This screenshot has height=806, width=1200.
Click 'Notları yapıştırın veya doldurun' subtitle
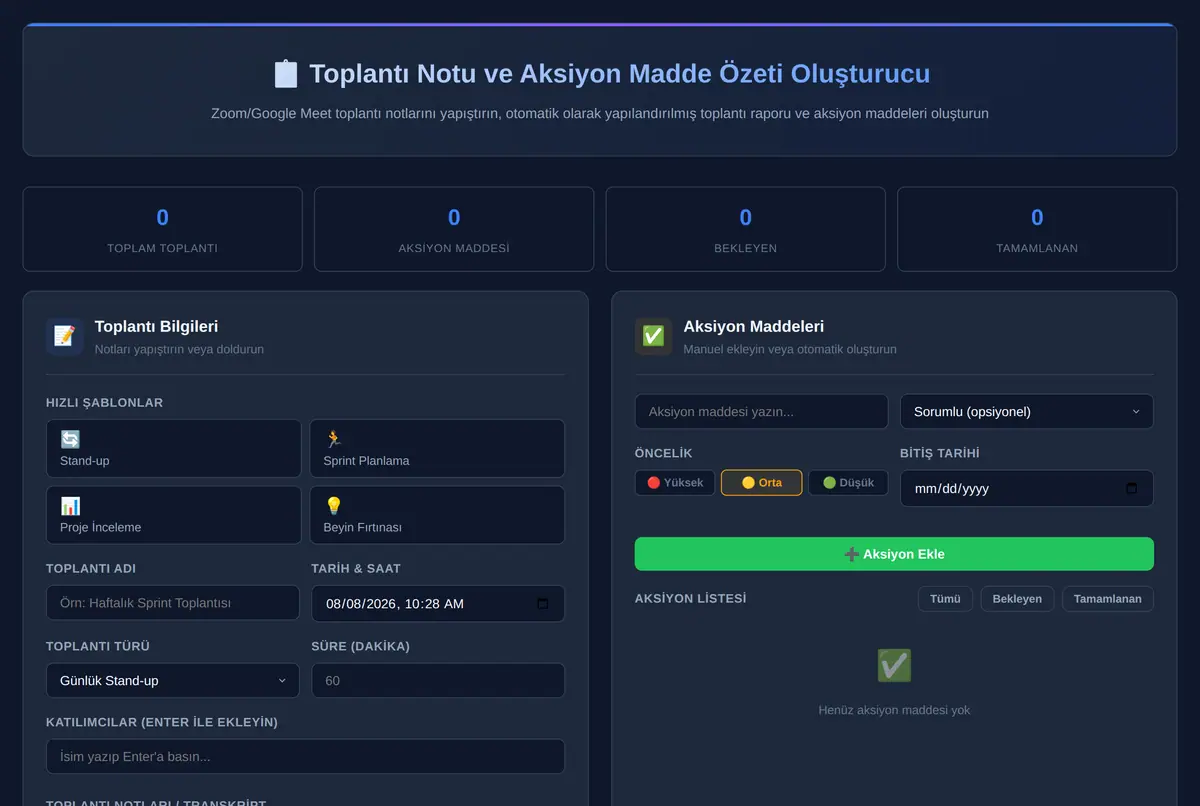click(x=179, y=350)
